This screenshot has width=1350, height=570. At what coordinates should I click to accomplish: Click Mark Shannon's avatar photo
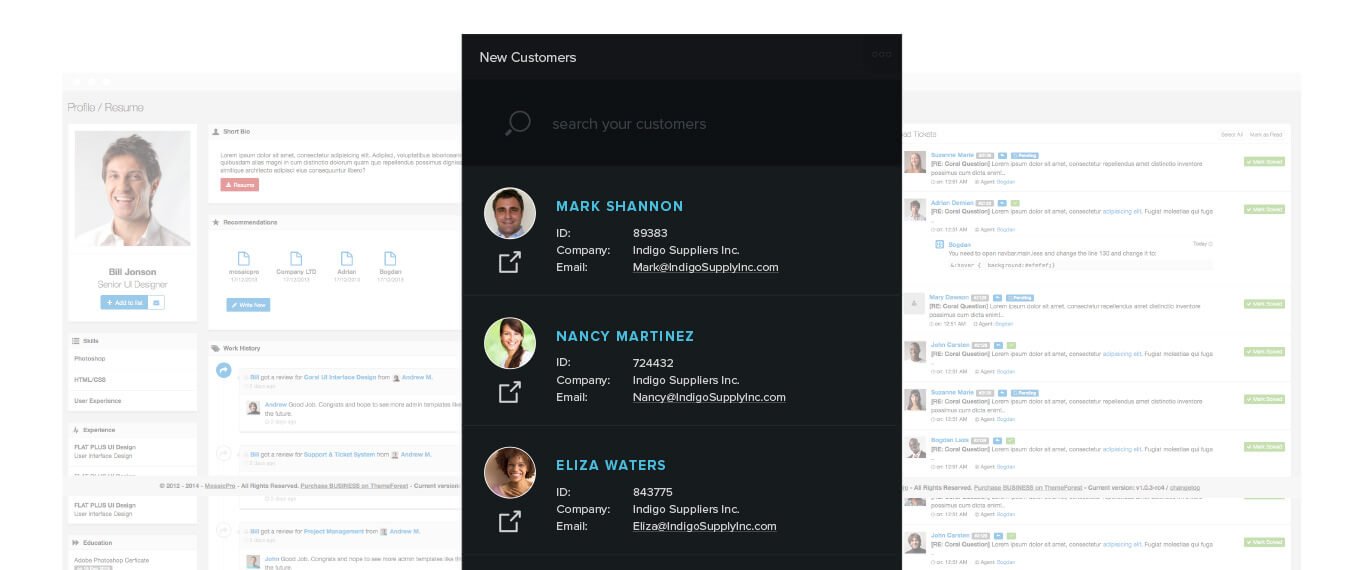510,213
